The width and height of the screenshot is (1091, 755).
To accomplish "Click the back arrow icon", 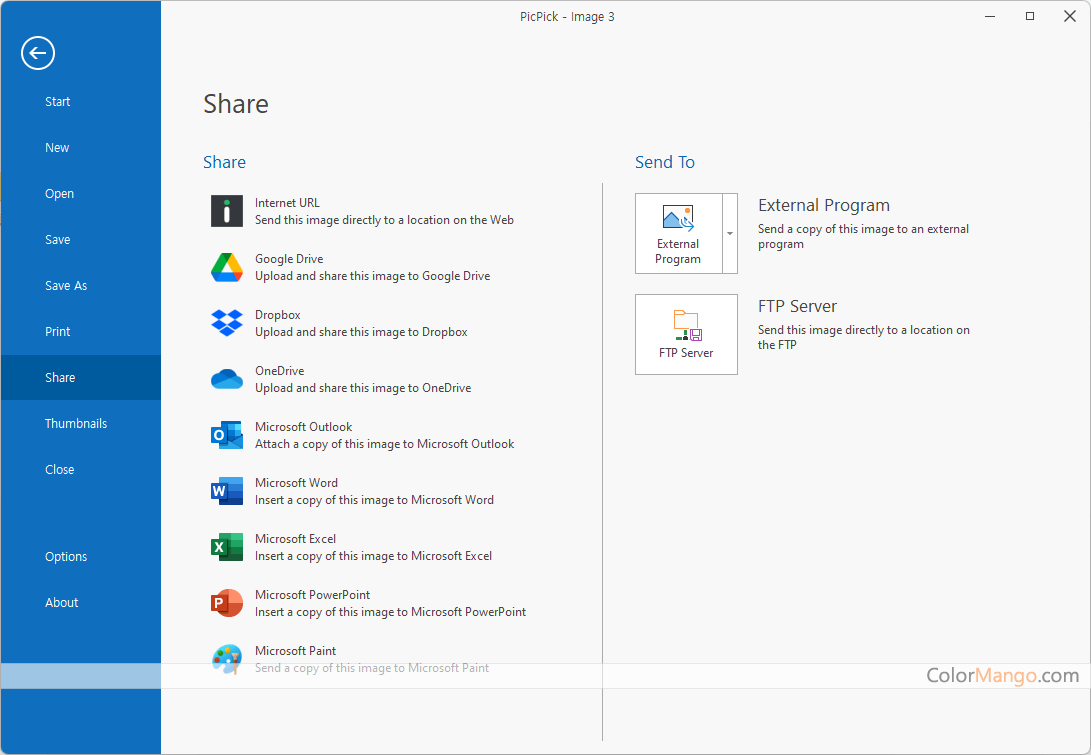I will pyautogui.click(x=38, y=53).
